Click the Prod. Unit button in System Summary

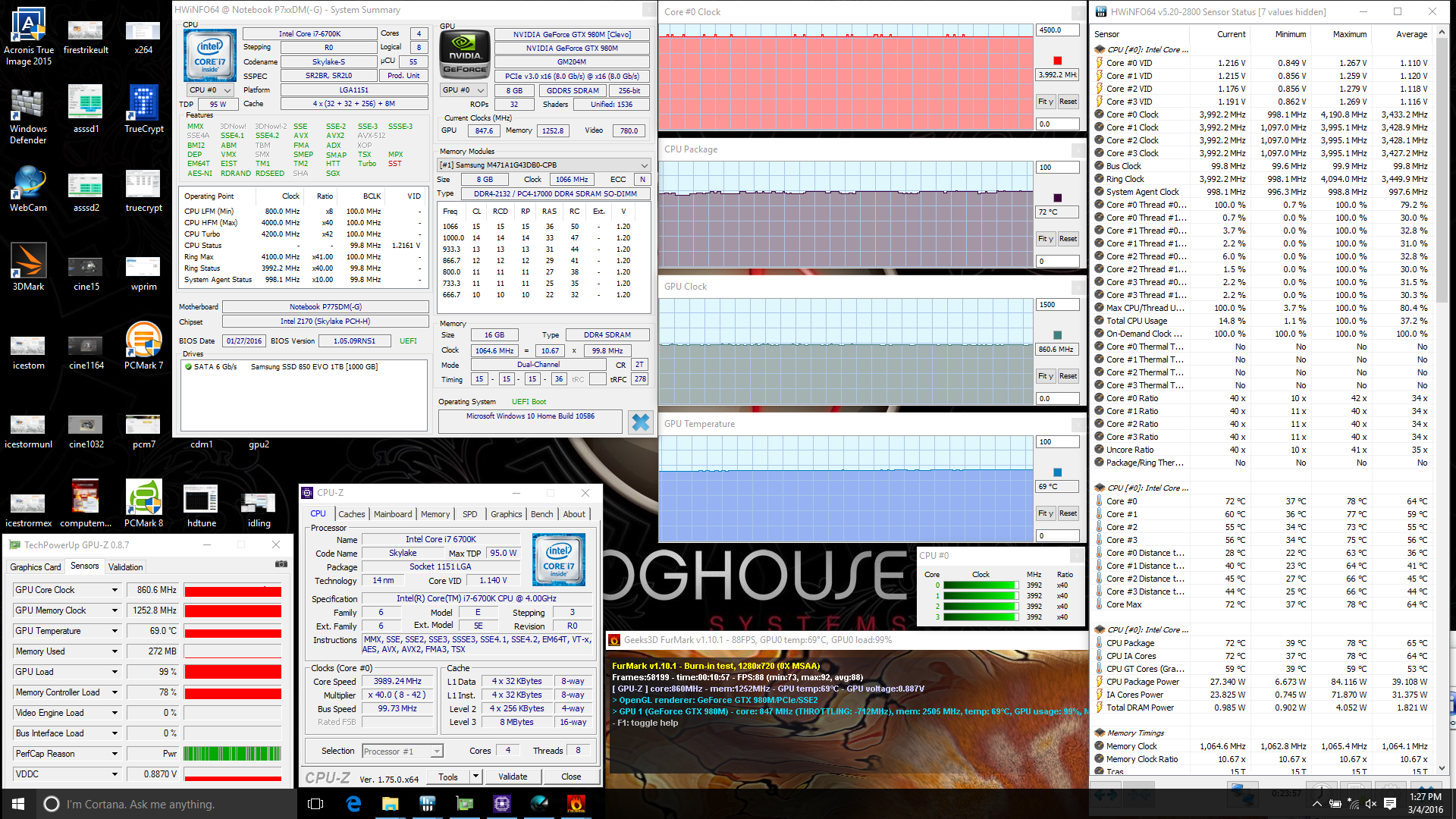403,76
